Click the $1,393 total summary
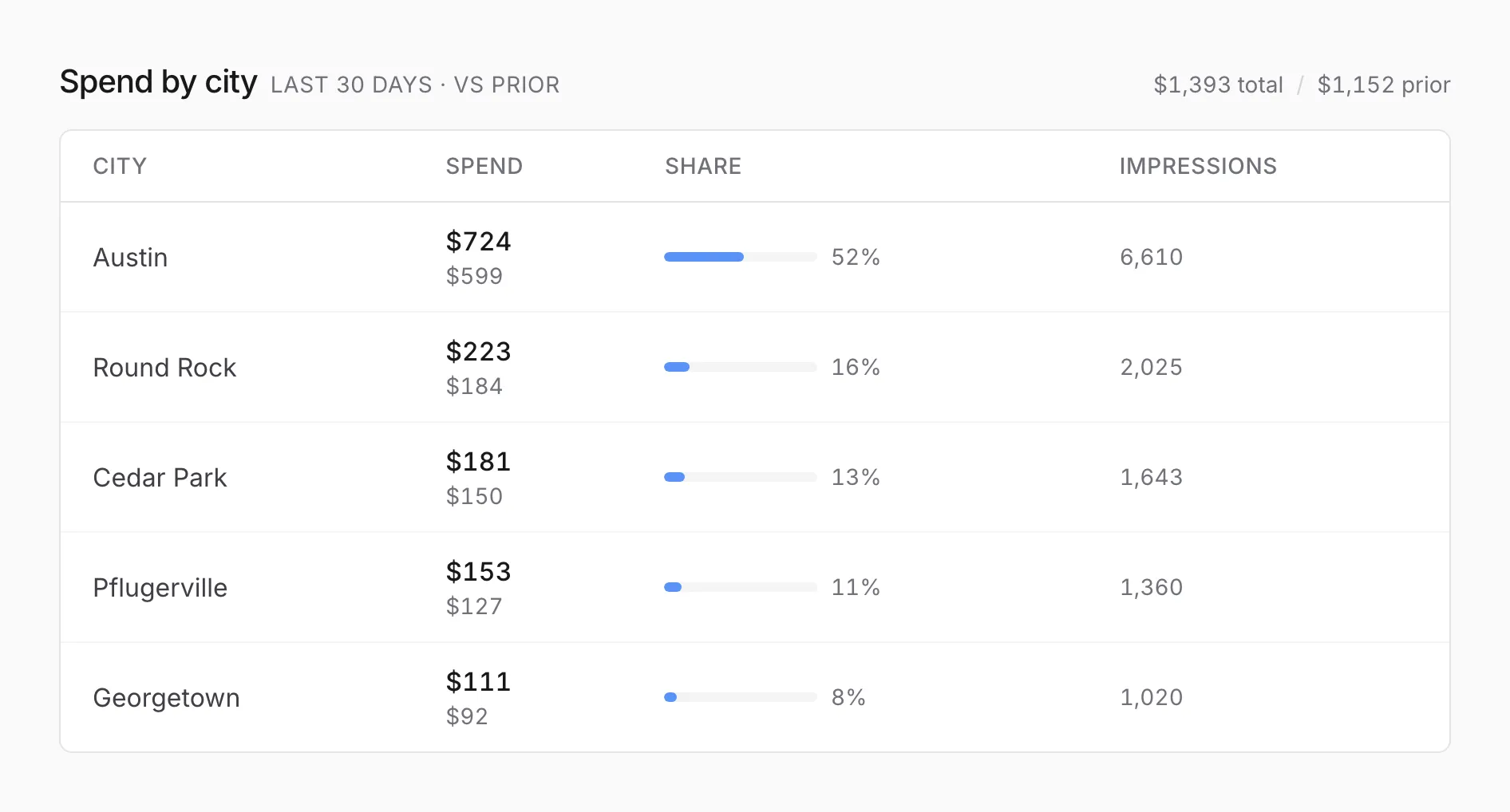The image size is (1510, 812). point(1218,85)
